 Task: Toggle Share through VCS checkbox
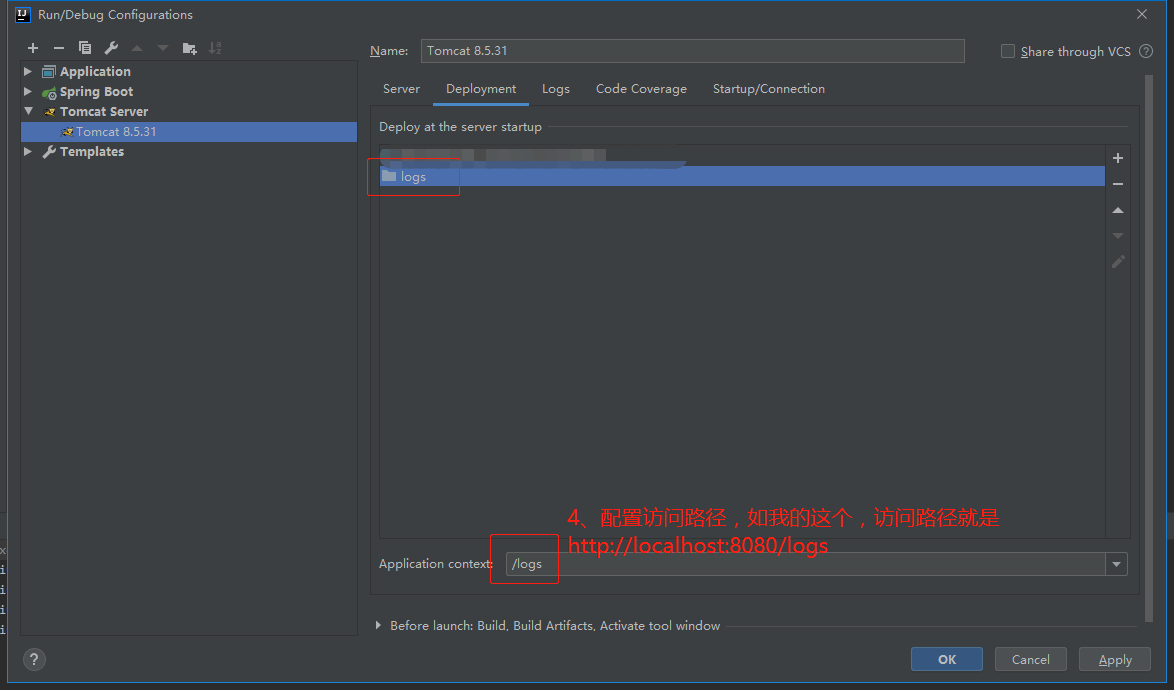click(1008, 51)
